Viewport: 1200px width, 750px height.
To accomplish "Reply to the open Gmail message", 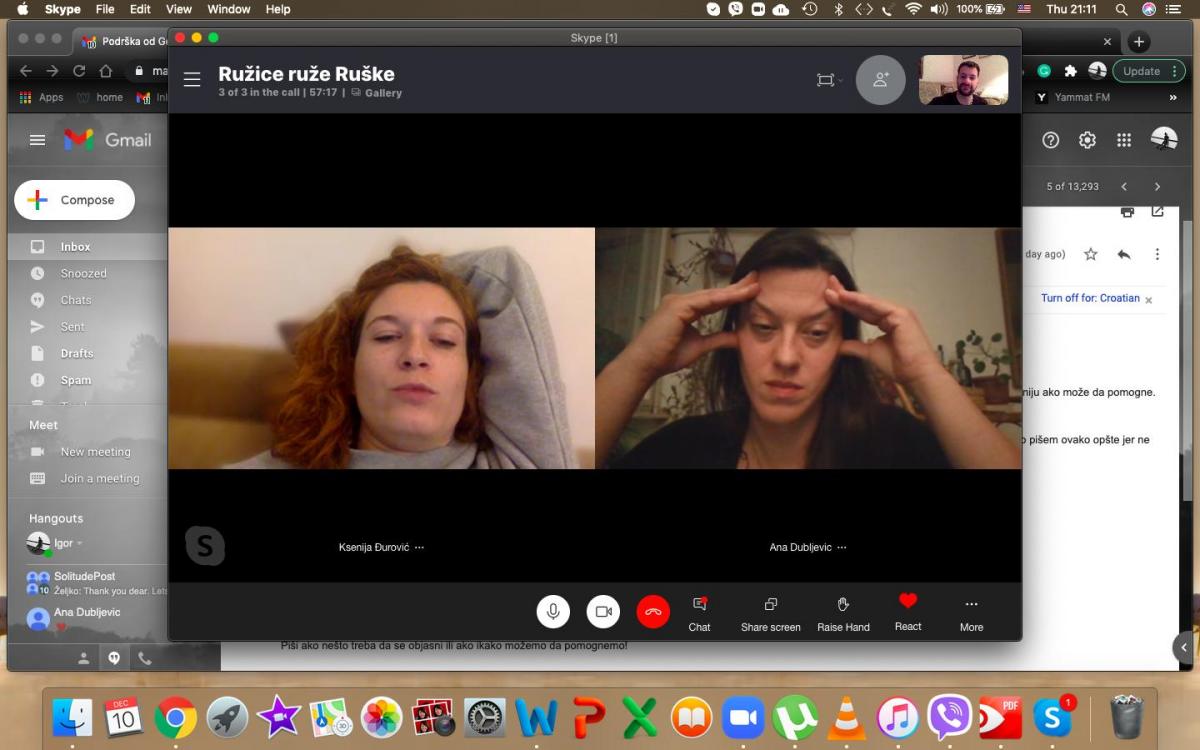I will pos(1124,254).
